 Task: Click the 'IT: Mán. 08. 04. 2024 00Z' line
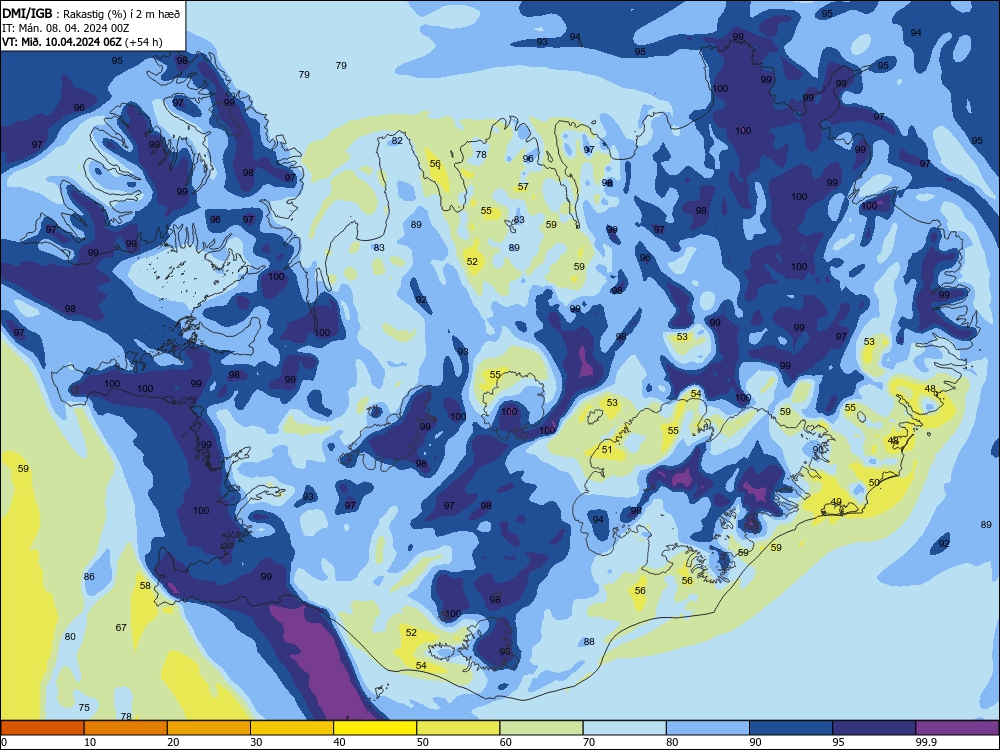point(66,28)
